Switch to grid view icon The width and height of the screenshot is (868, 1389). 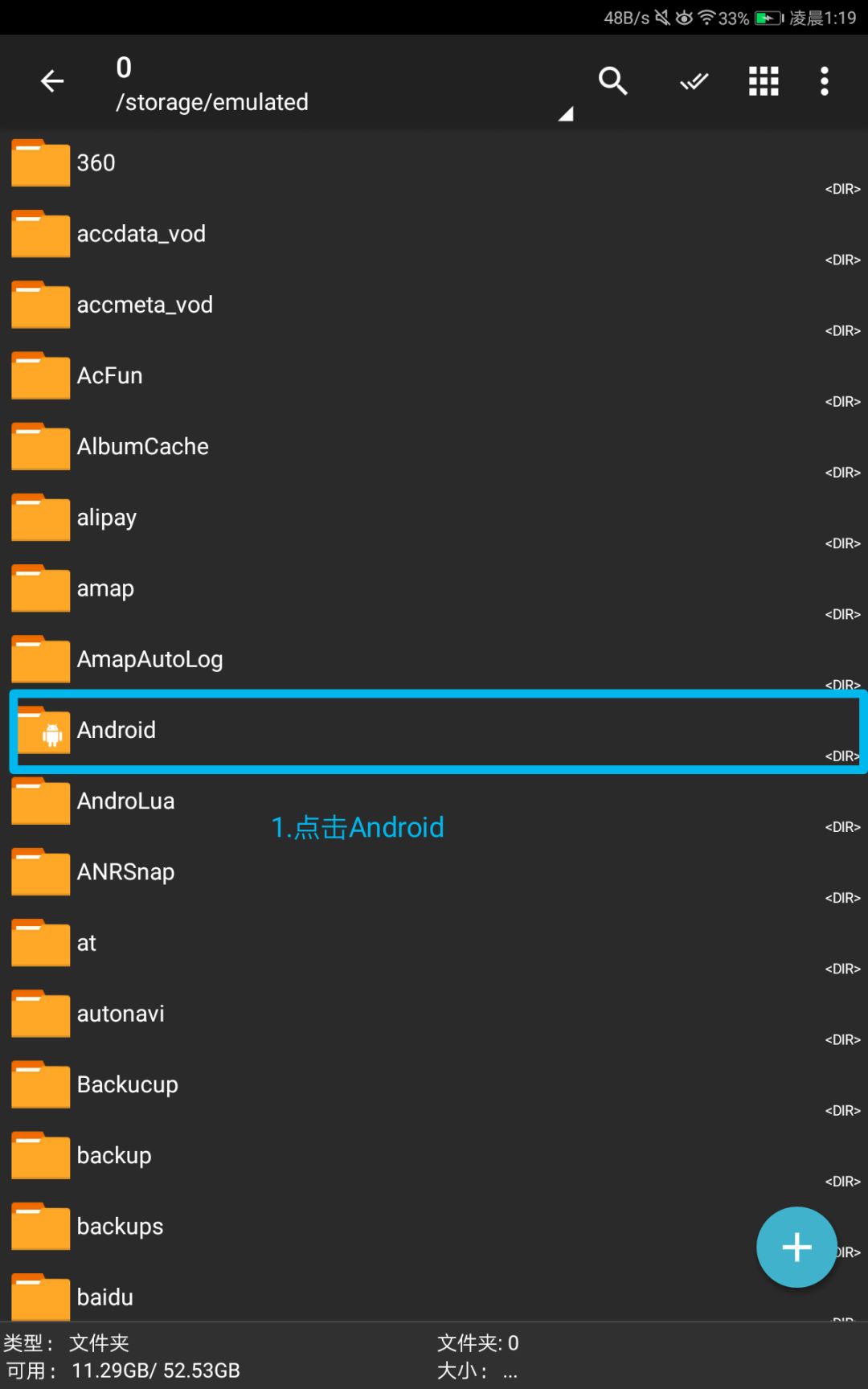click(x=764, y=81)
